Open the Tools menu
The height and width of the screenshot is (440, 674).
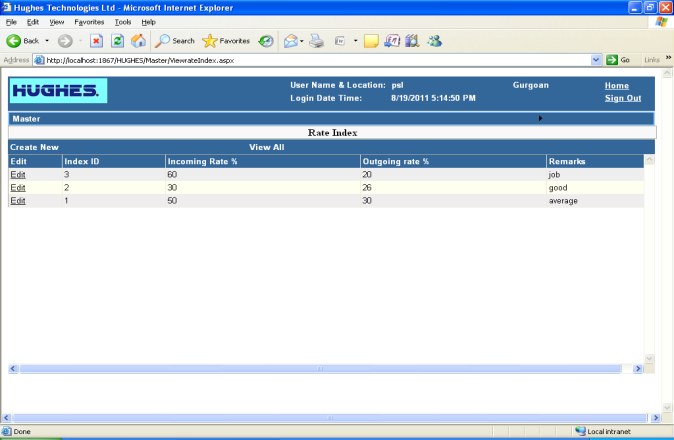[122, 21]
